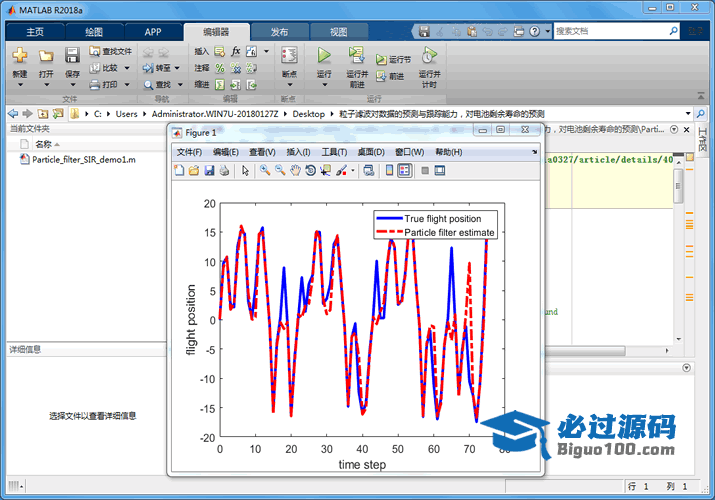Click Find Files (查找文件) button
The height and width of the screenshot is (500, 715).
pos(111,52)
